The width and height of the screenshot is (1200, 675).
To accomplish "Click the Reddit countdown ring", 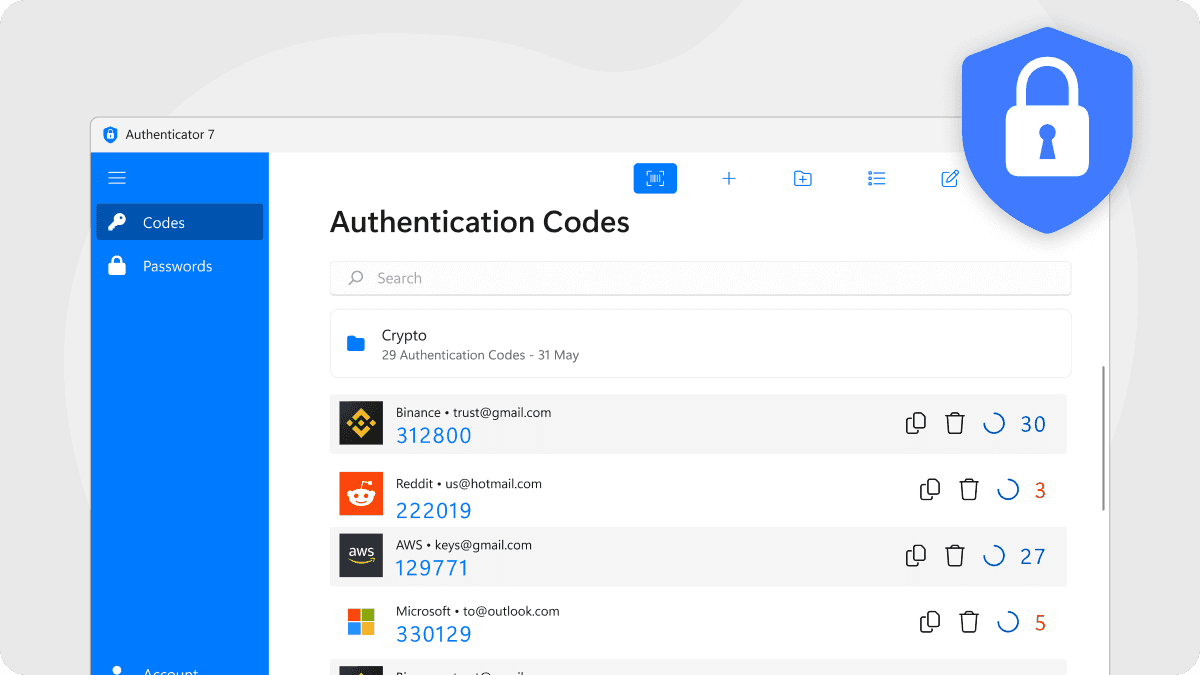I will (1008, 489).
